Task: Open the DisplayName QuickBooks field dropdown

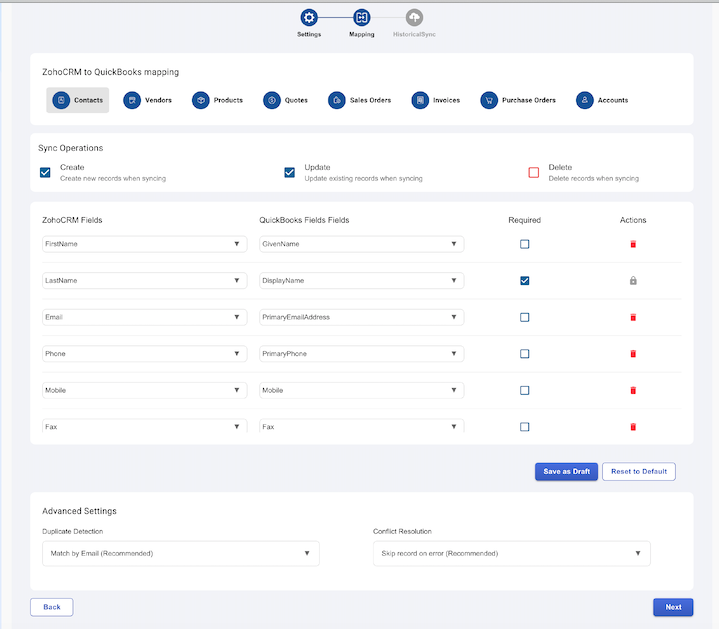Action: coord(361,281)
